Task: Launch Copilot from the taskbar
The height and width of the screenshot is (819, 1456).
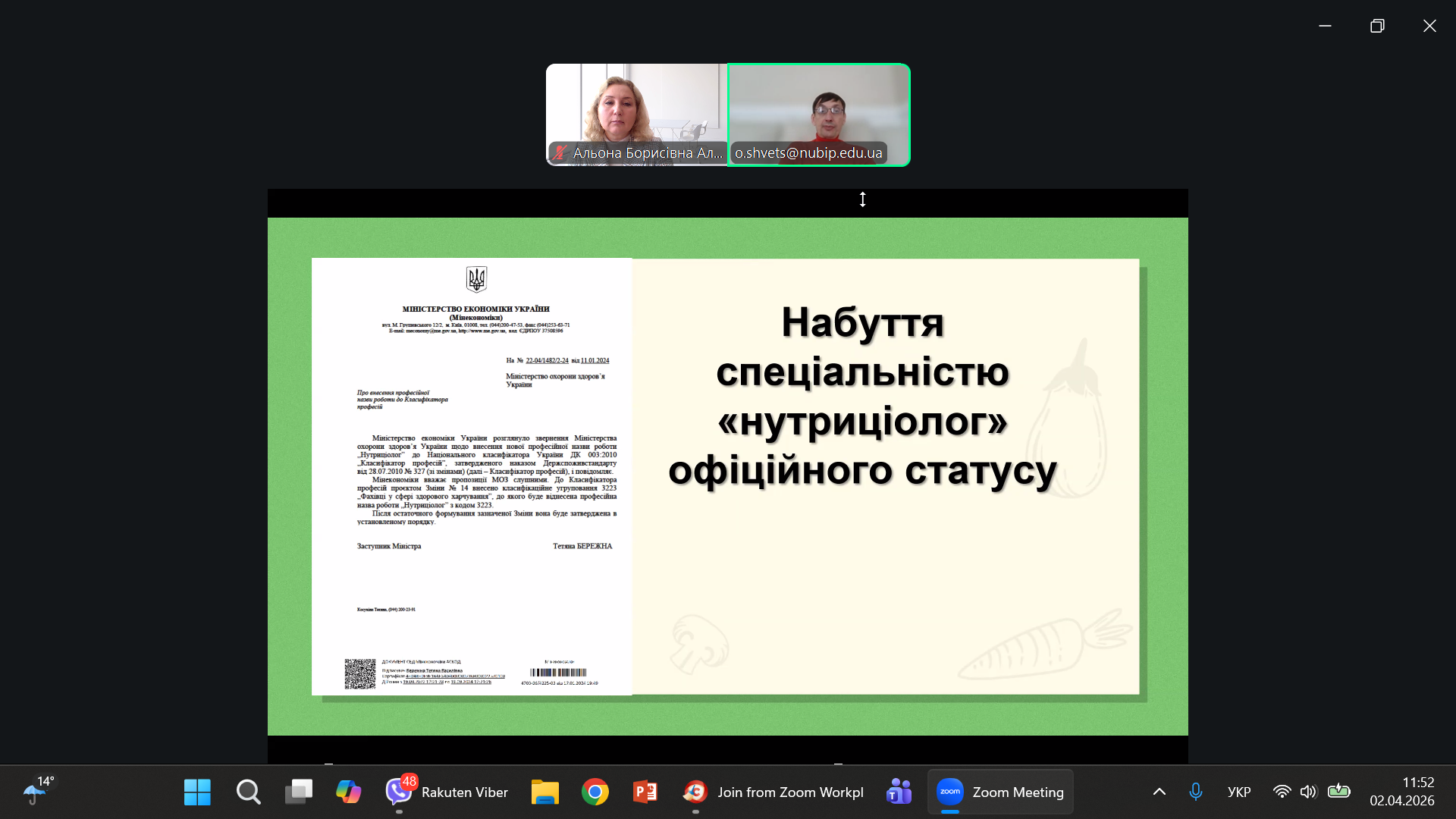Action: click(349, 792)
